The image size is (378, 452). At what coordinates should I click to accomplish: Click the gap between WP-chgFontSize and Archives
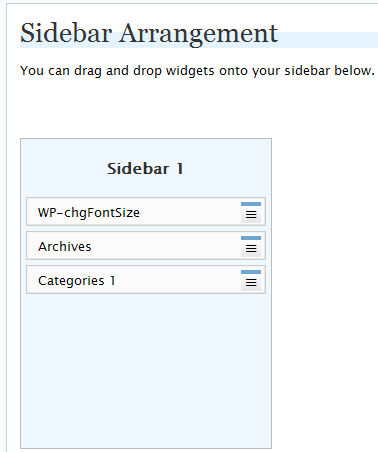point(146,229)
